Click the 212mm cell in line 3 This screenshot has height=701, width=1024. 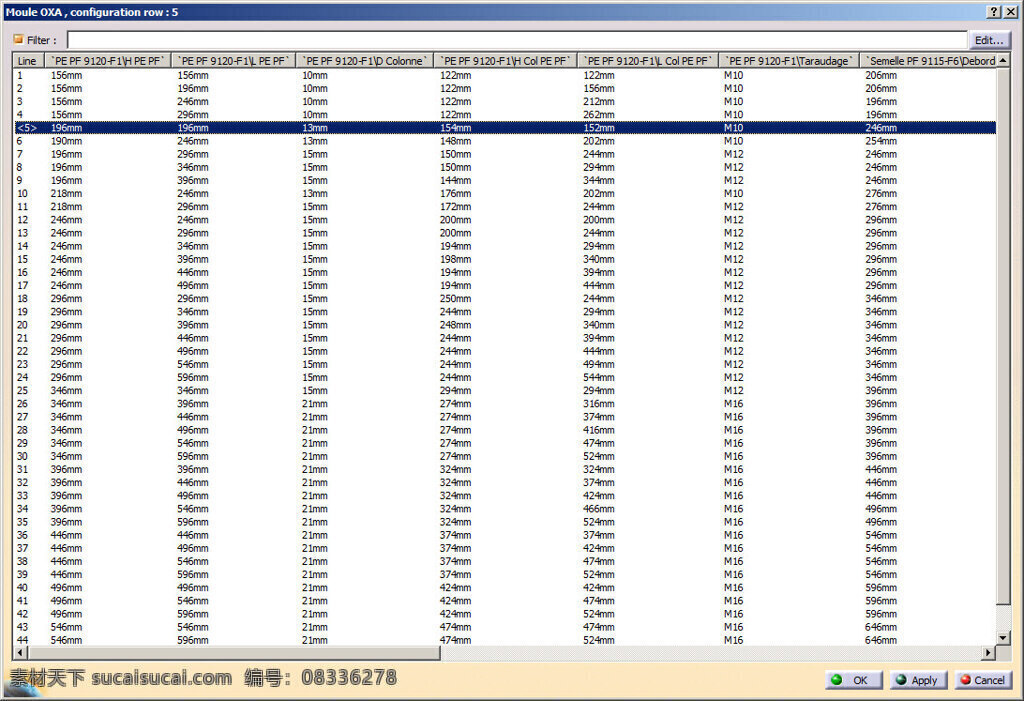(x=599, y=101)
